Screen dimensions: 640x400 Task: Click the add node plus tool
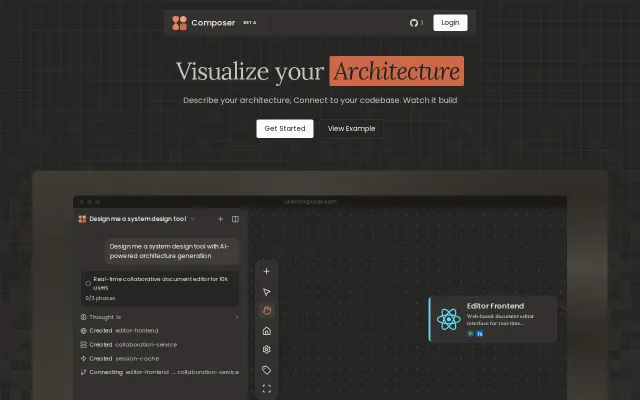(x=267, y=271)
